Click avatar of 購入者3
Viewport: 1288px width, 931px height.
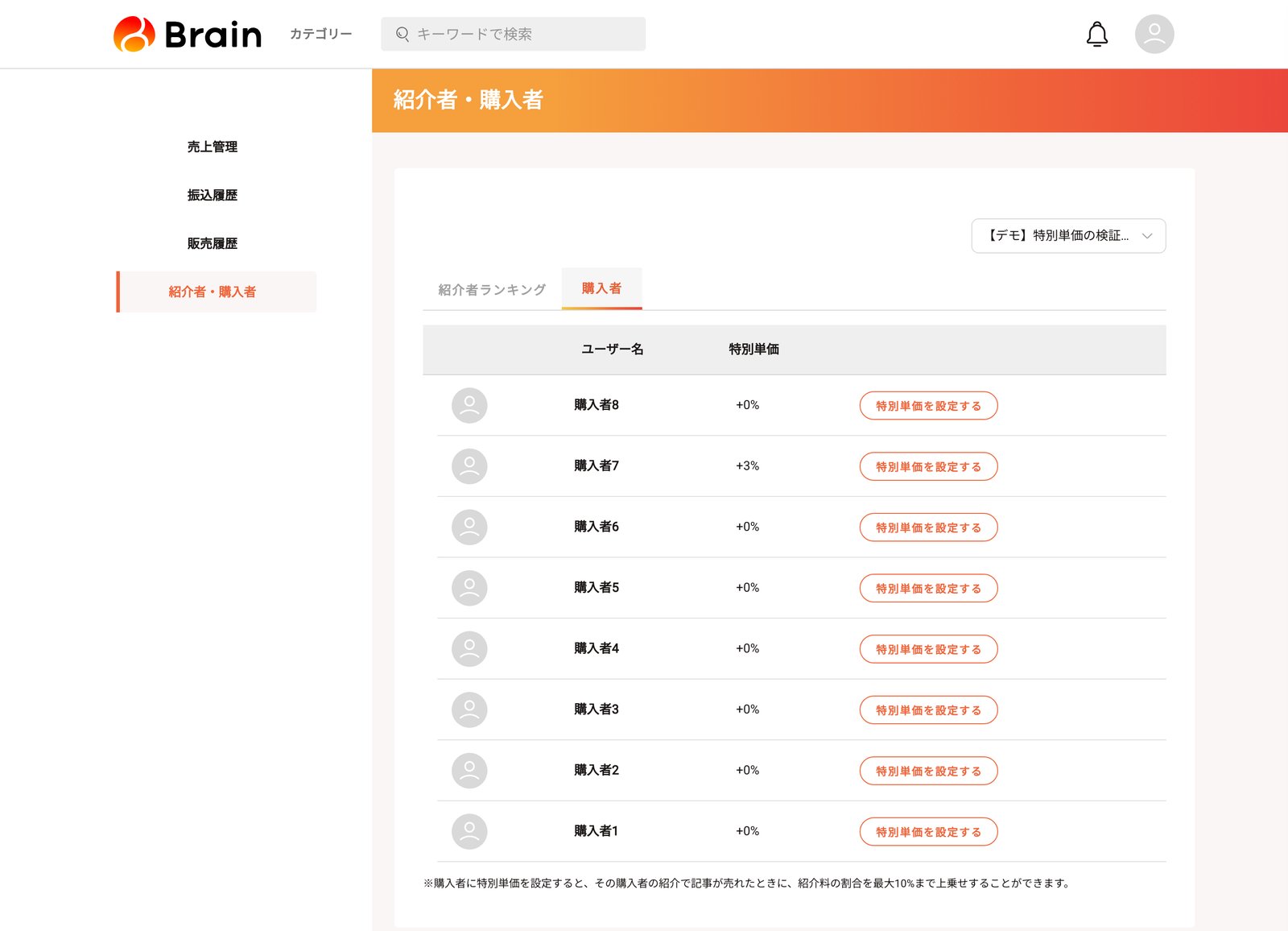(x=469, y=710)
